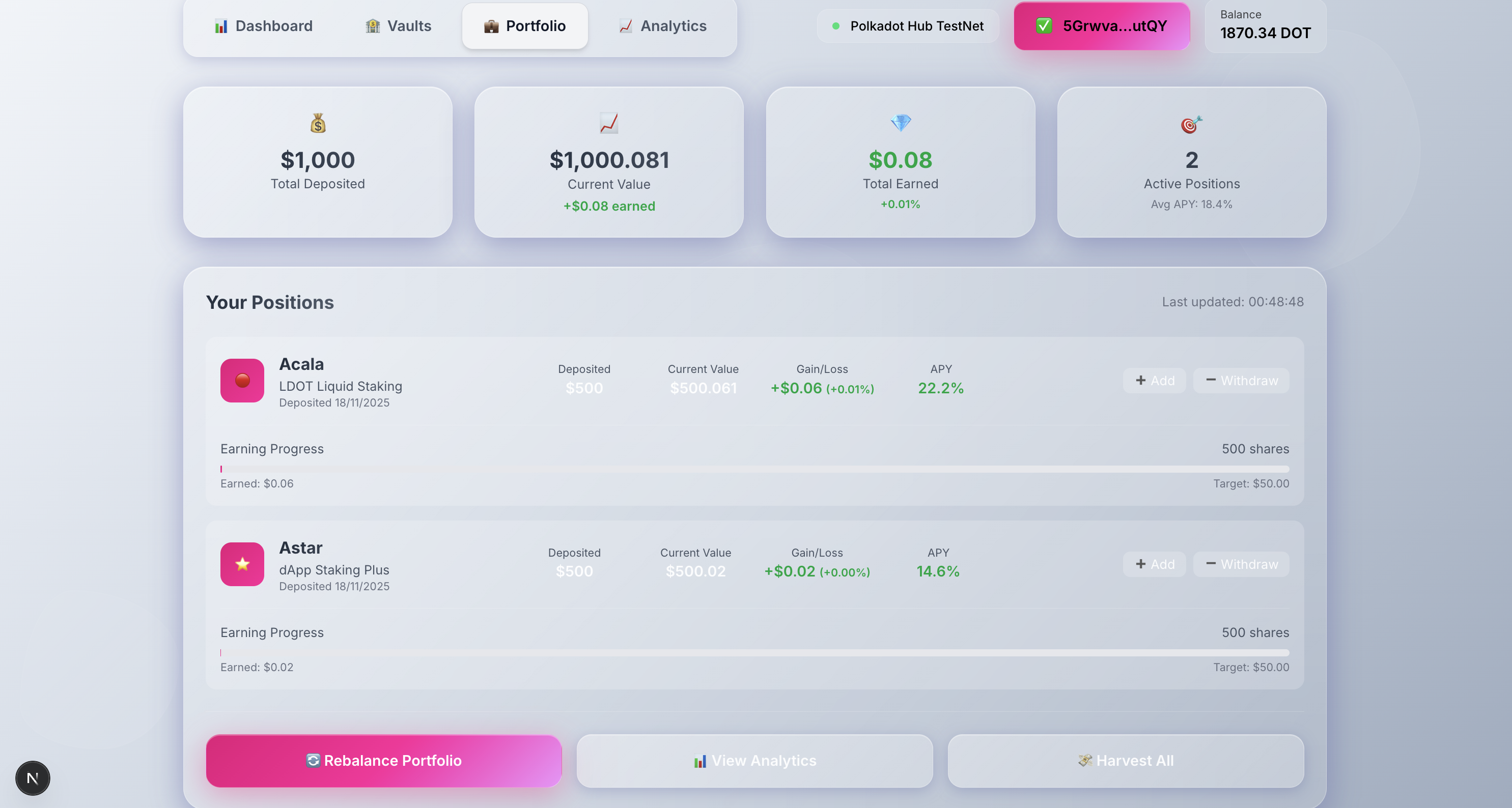
Task: Click the money bag Total Deposited icon
Action: 318,123
